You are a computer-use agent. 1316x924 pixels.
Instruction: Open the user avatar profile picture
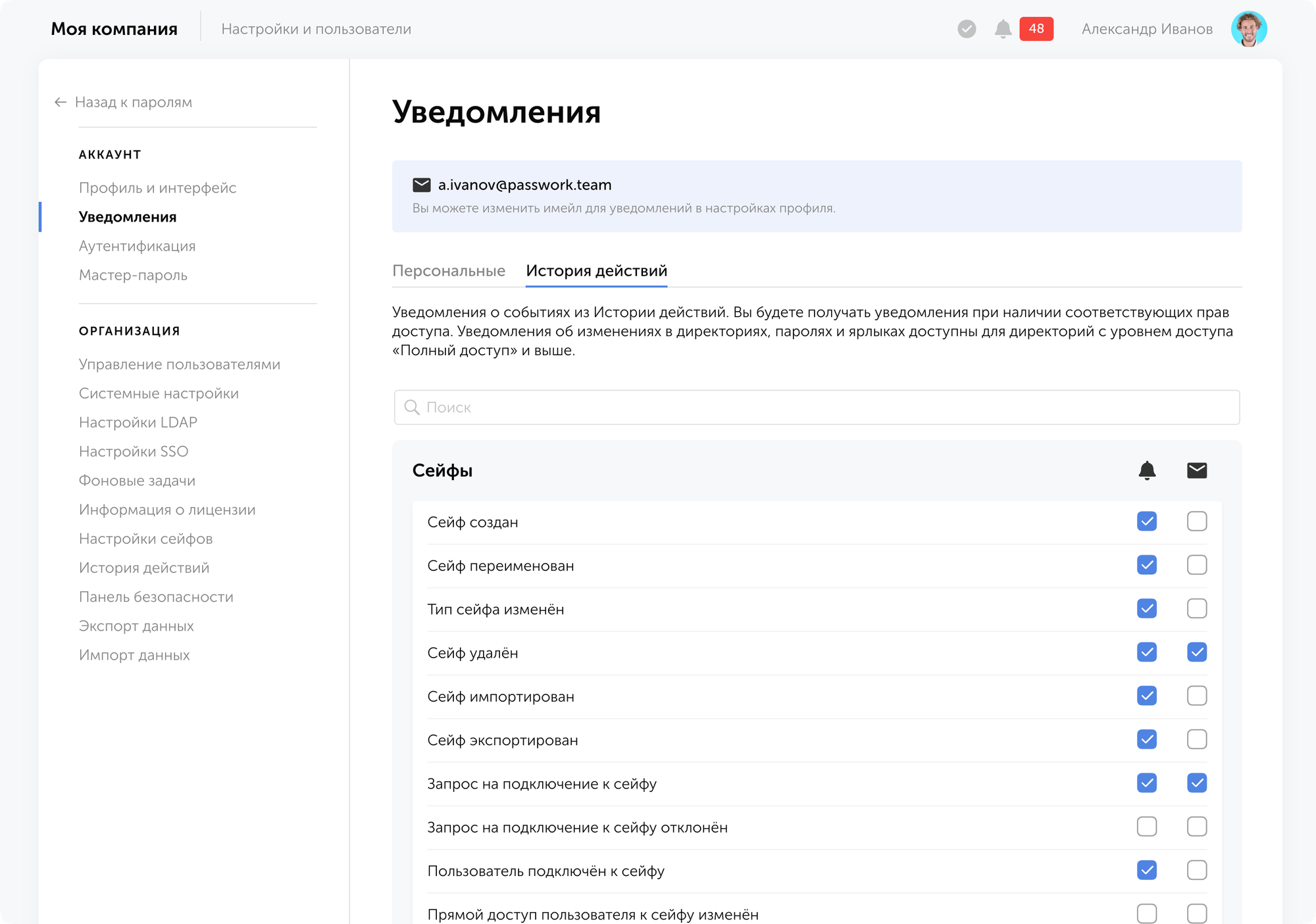(x=1248, y=29)
